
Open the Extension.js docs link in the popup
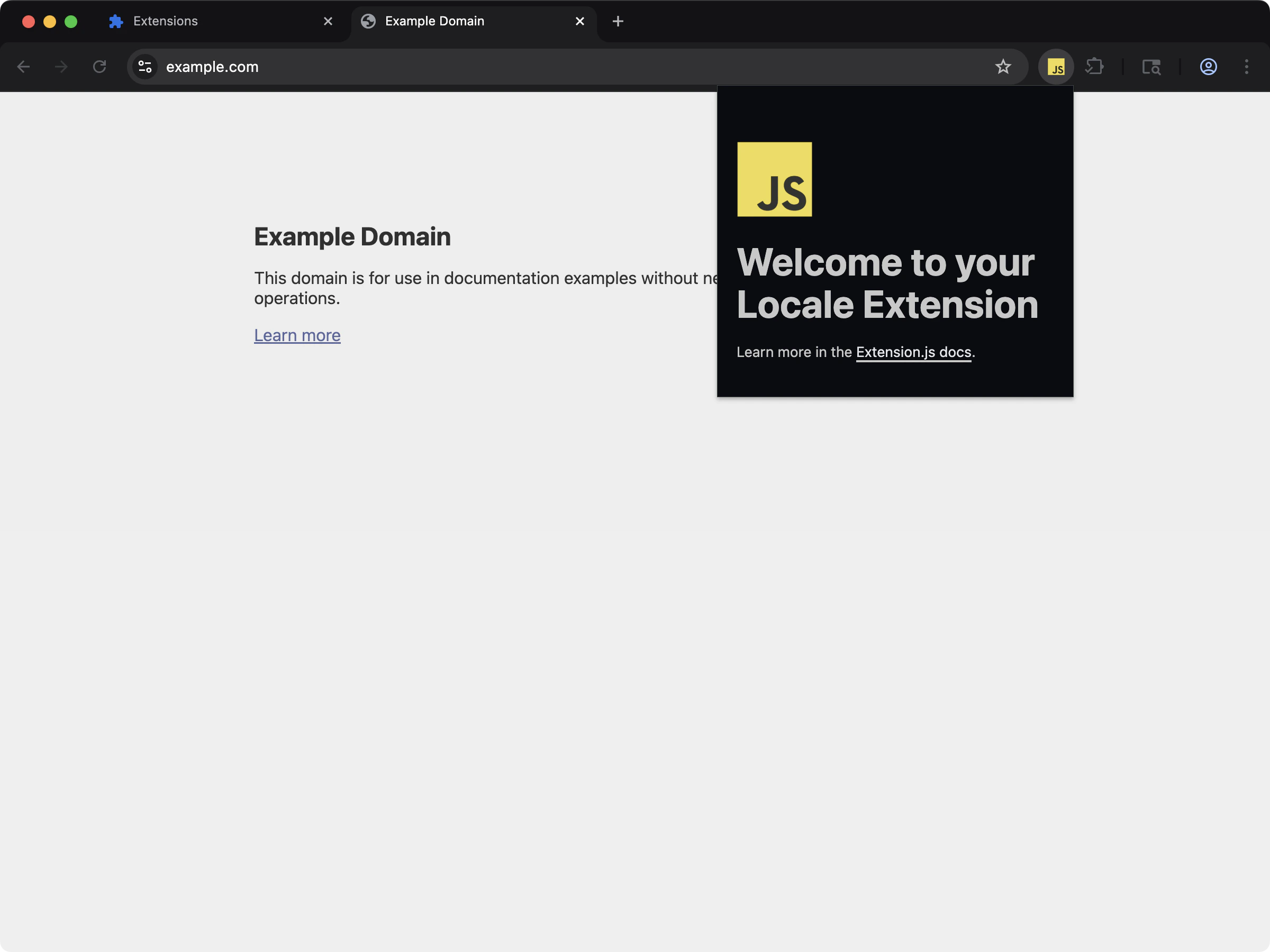[913, 352]
